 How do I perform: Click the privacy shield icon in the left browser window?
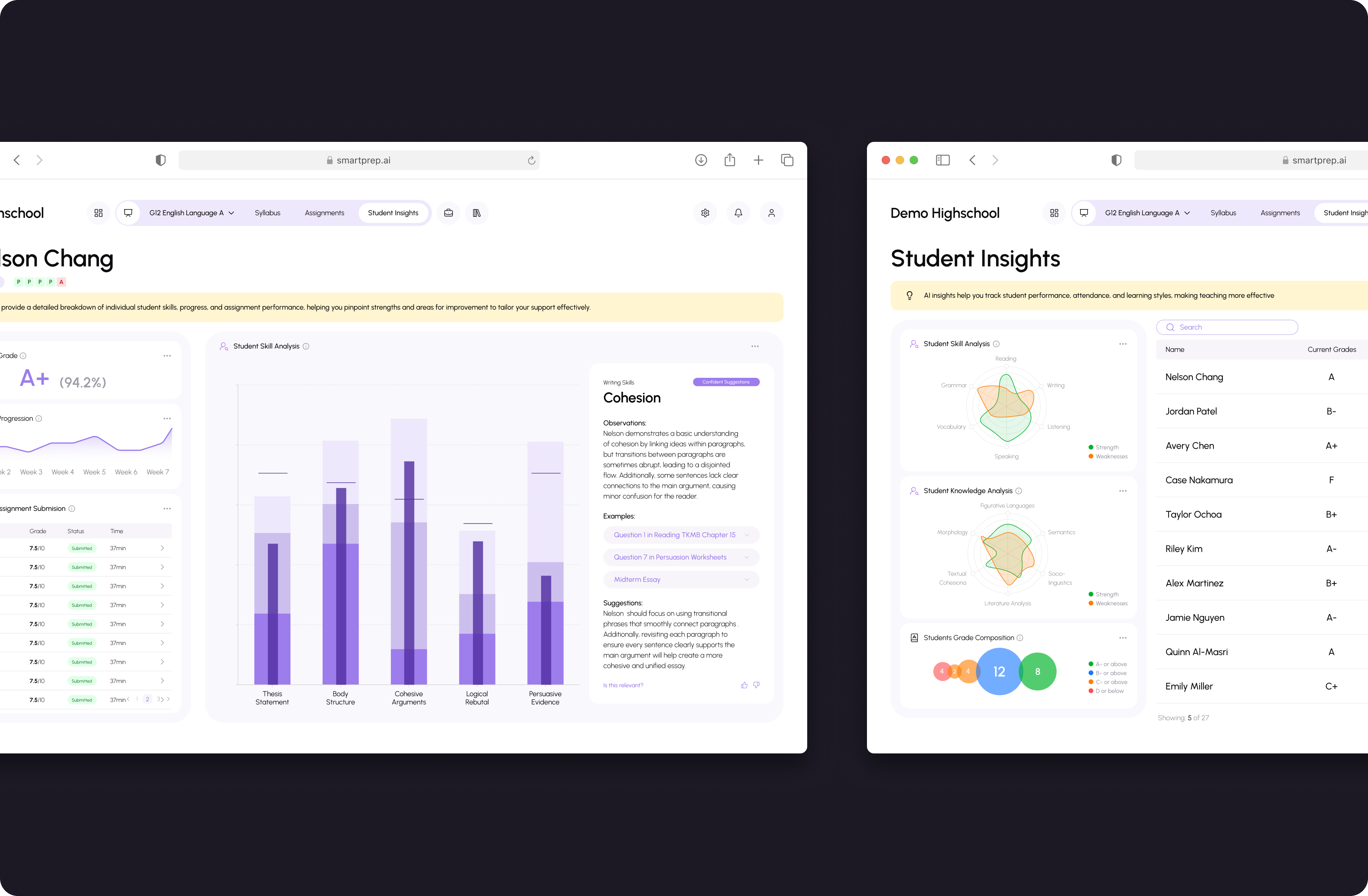[161, 160]
